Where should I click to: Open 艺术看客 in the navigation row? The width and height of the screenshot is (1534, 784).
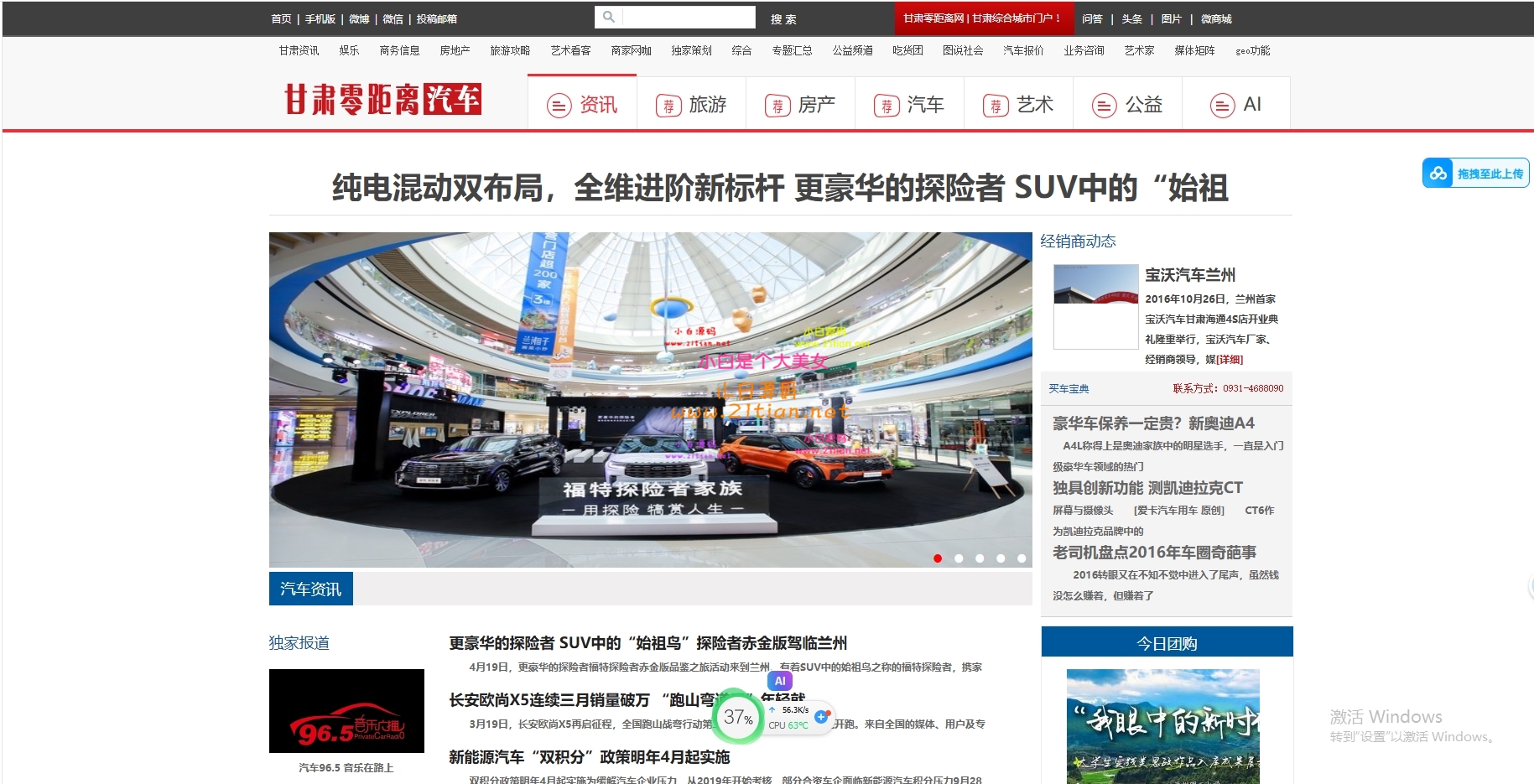(x=570, y=50)
